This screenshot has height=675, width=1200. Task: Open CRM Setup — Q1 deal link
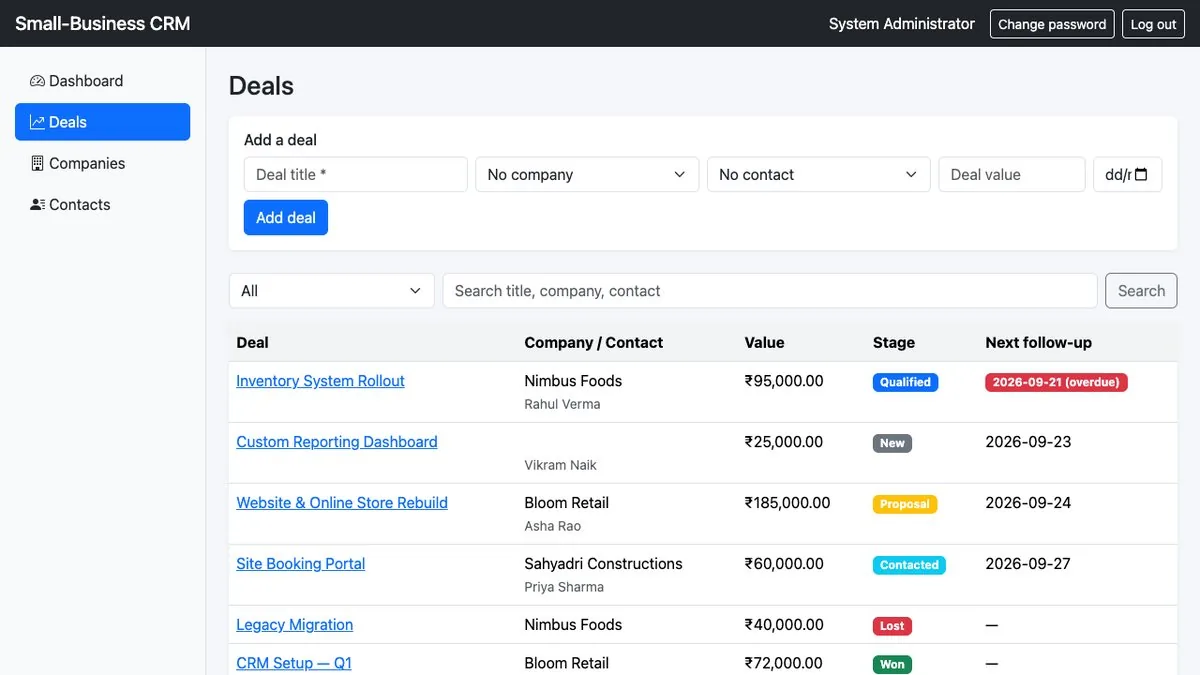(294, 663)
